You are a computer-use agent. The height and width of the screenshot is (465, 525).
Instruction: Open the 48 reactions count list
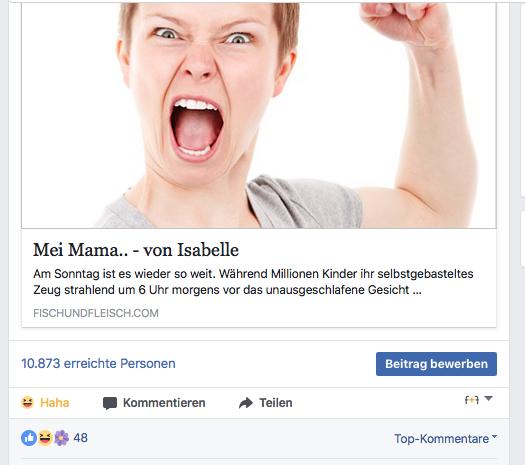pyautogui.click(x=80, y=438)
